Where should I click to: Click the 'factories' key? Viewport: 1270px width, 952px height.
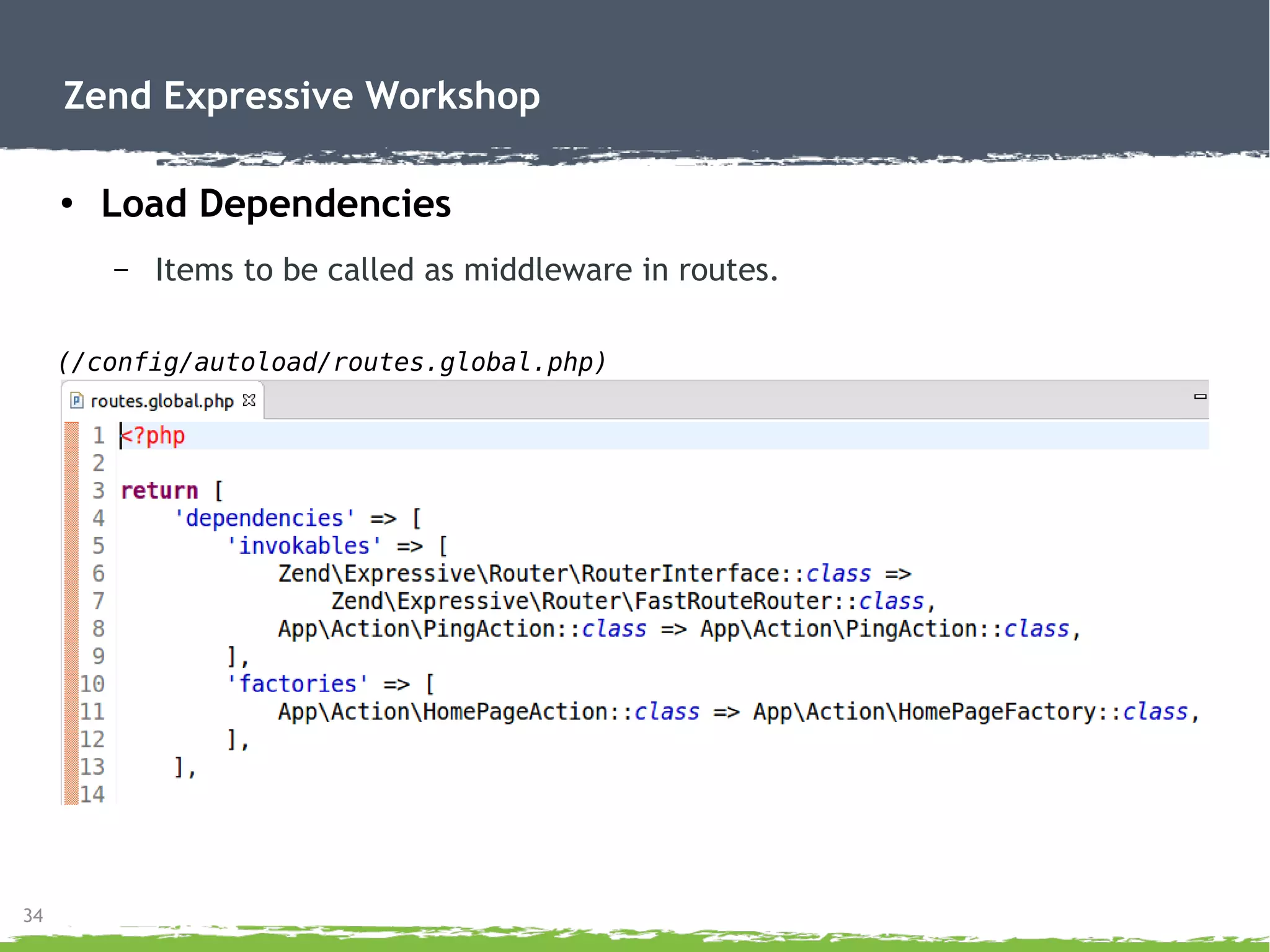coord(298,683)
